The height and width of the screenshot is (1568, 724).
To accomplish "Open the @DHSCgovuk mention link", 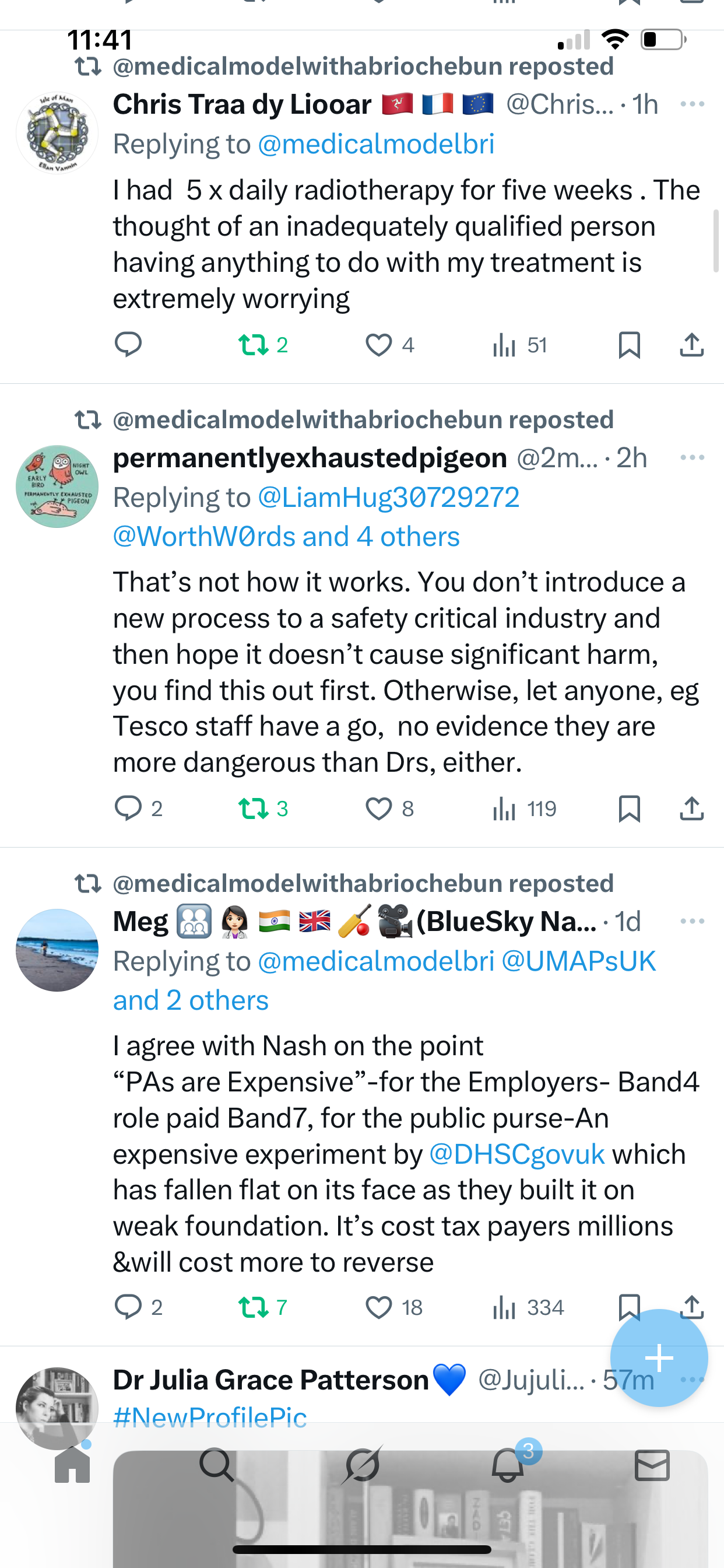I will (516, 1154).
